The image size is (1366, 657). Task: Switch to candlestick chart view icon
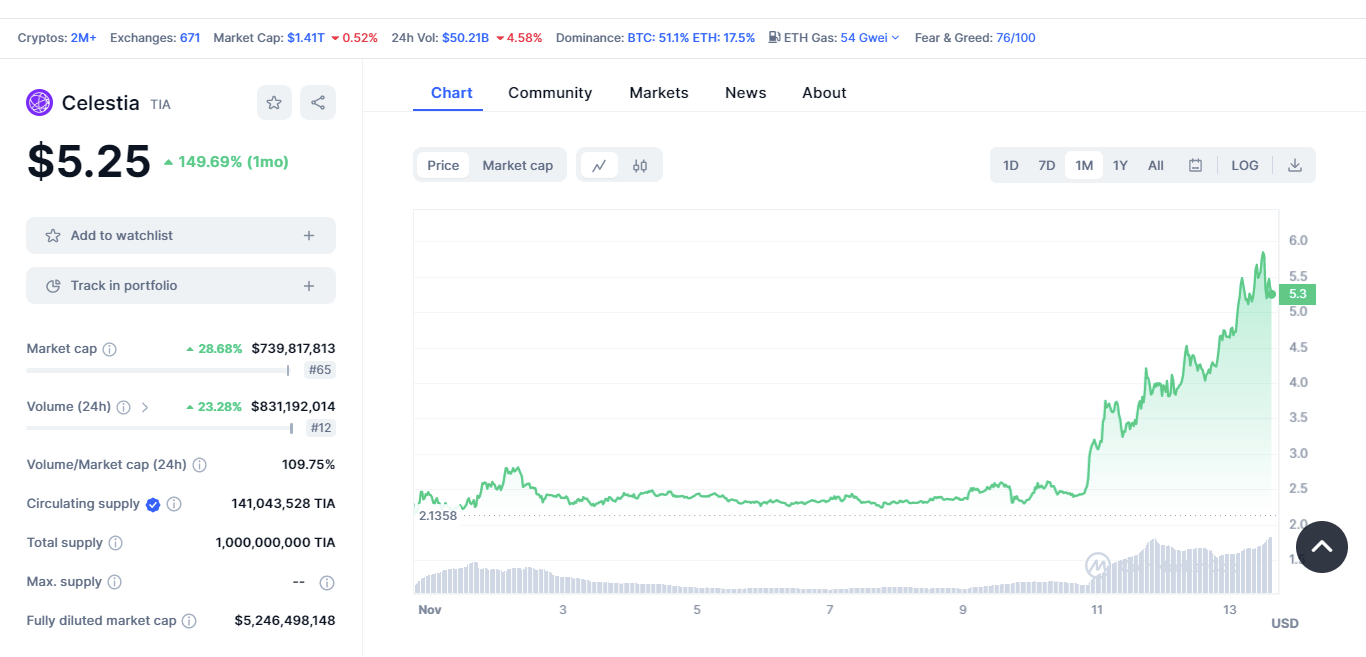640,165
